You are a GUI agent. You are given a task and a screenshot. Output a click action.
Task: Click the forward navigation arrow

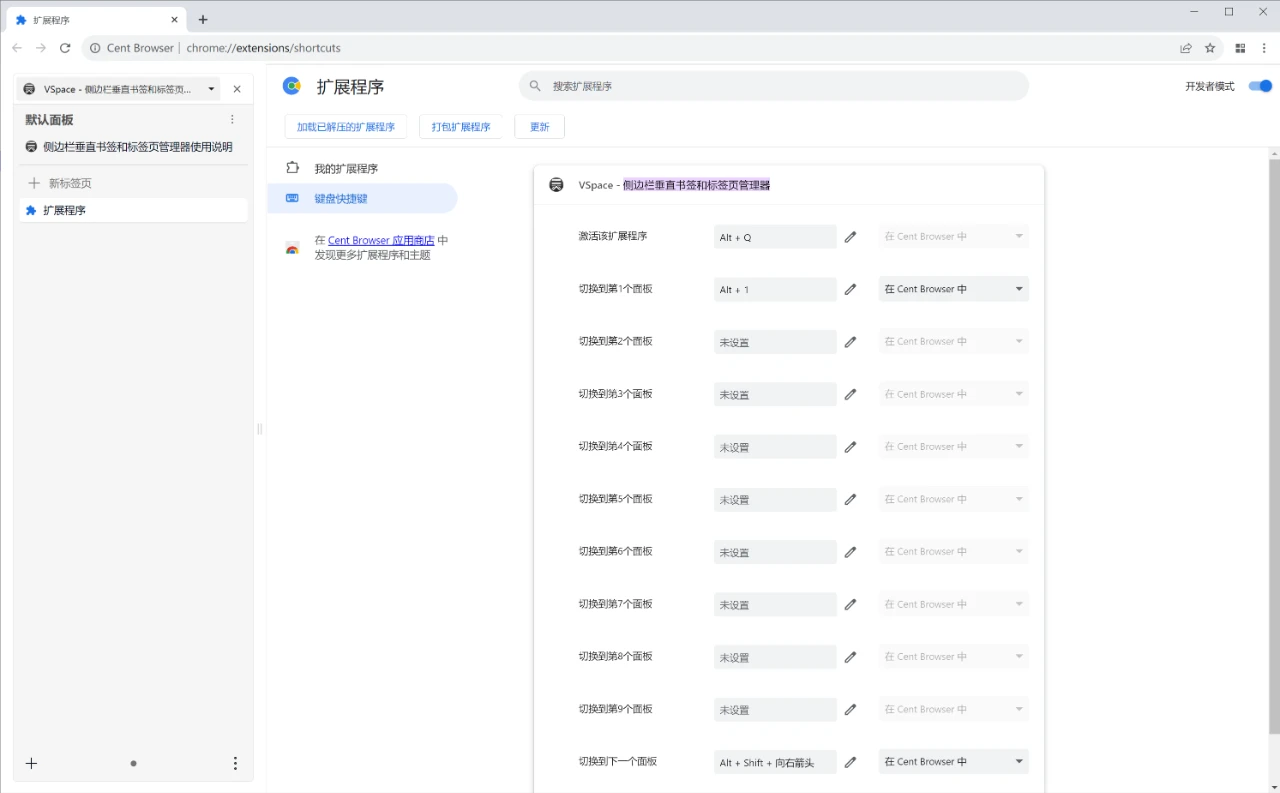click(x=41, y=48)
